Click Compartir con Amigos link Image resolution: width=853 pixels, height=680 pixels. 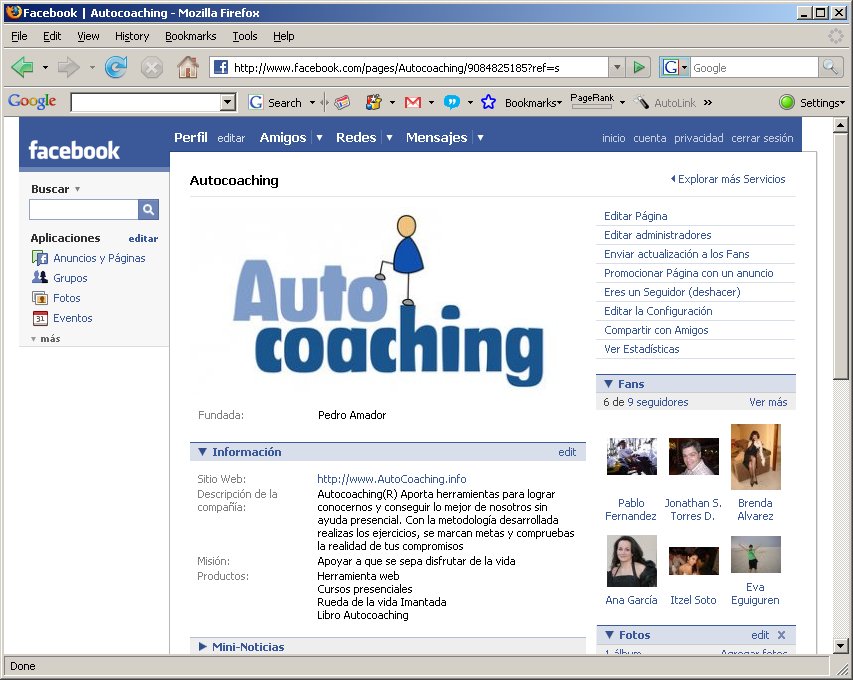tap(656, 330)
